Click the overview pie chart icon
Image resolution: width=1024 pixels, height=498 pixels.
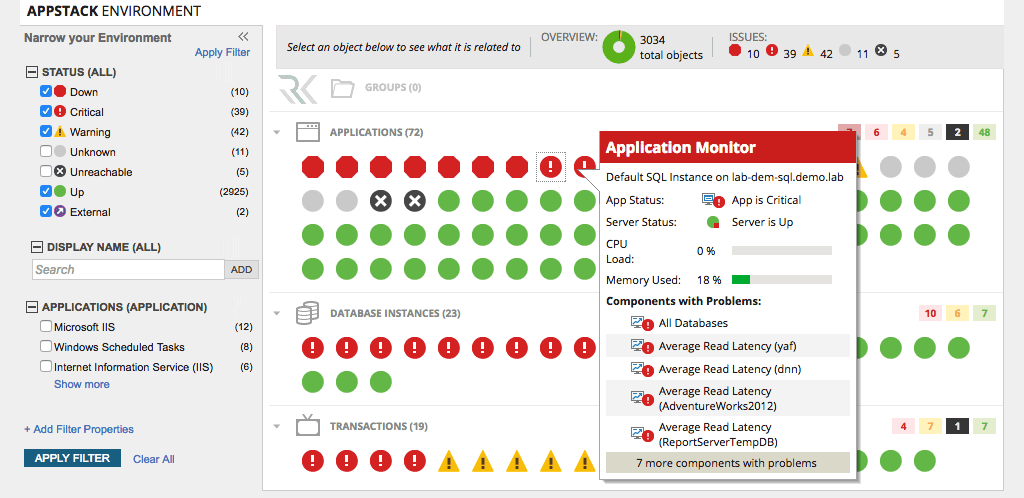click(619, 47)
